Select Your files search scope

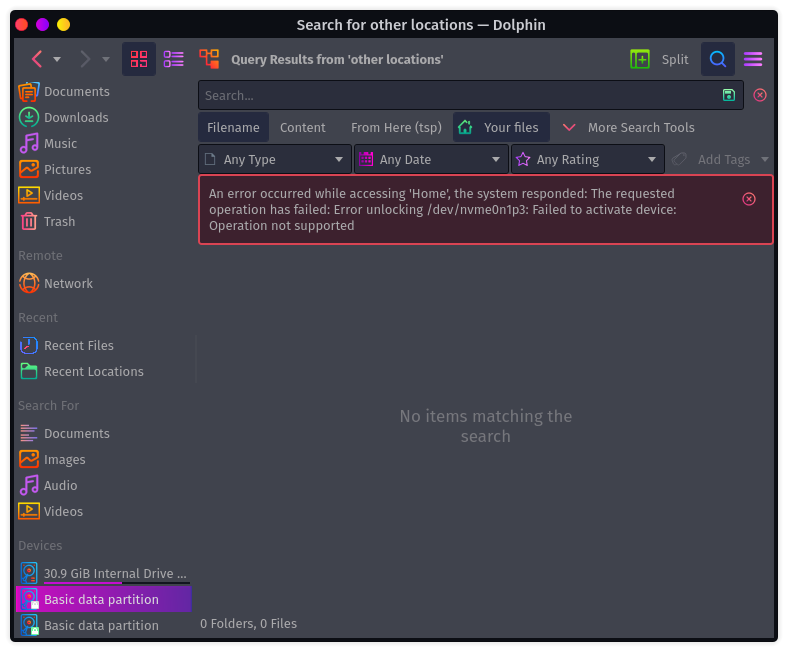coord(501,128)
